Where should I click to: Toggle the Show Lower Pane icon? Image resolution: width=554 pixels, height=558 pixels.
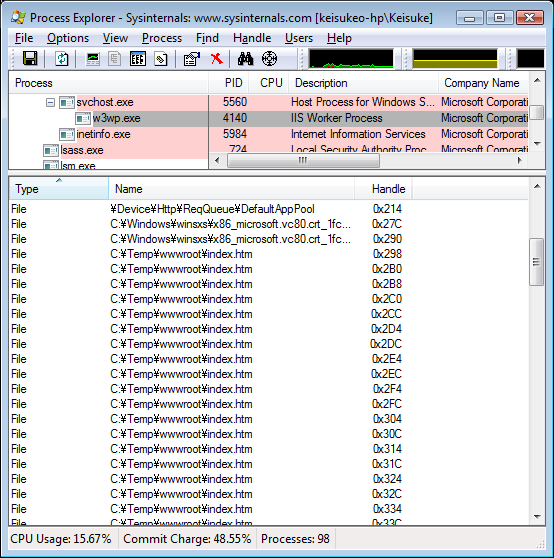[x=138, y=59]
